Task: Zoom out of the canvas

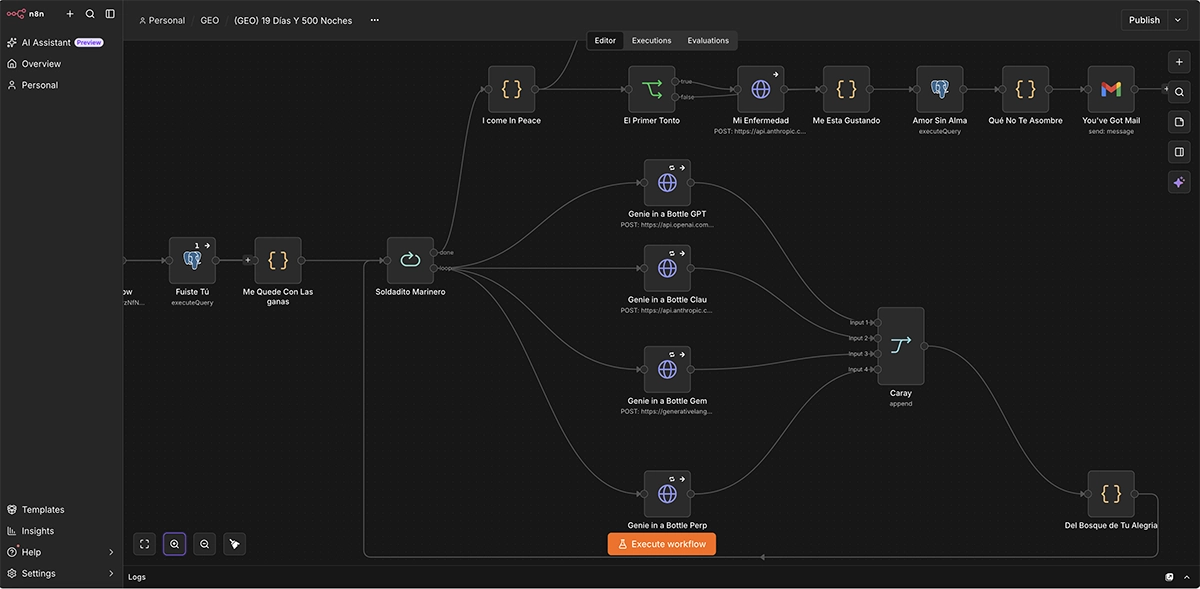Action: coord(205,544)
